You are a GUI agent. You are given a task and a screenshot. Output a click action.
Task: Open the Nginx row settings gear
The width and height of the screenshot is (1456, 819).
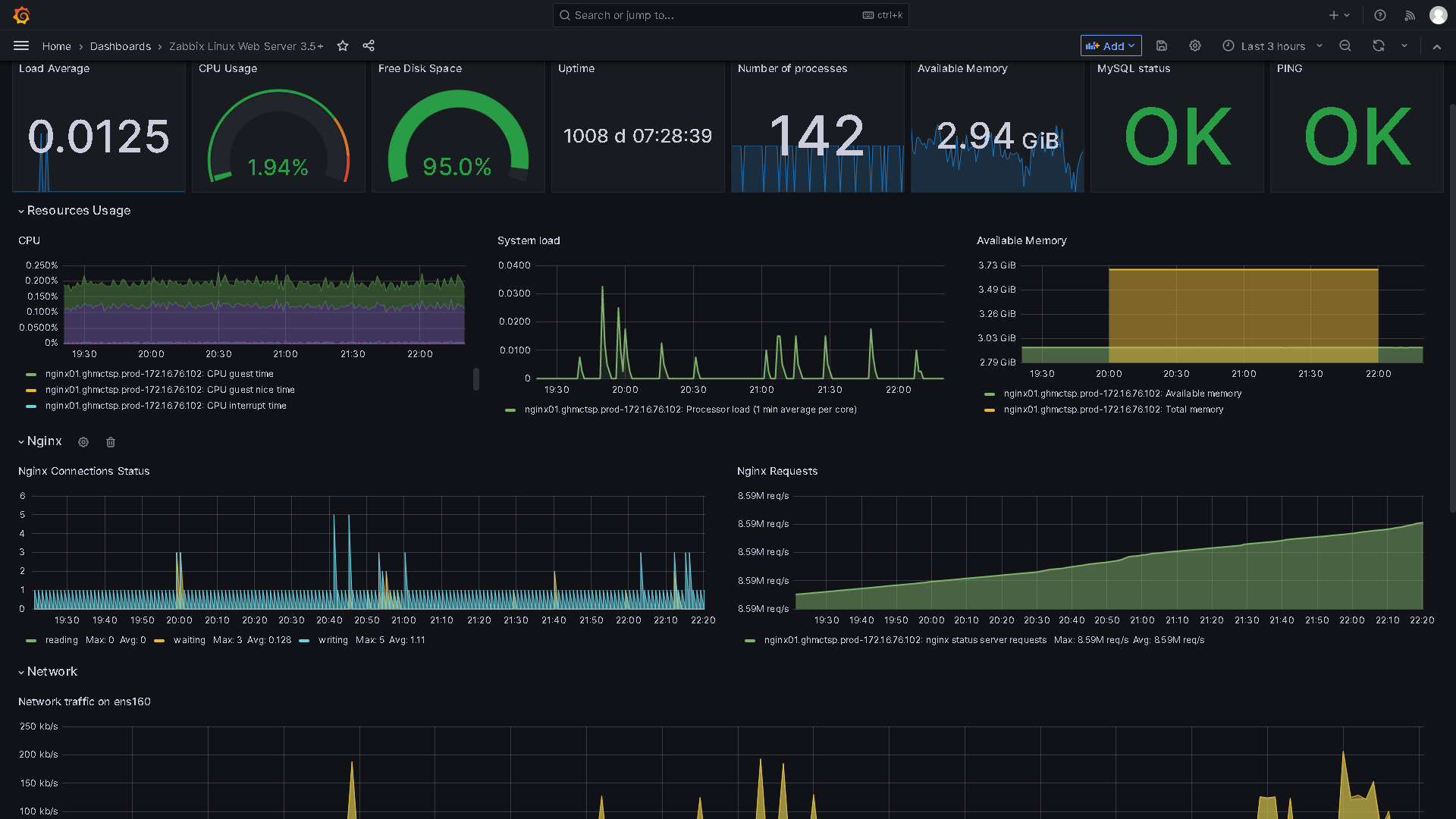(83, 442)
